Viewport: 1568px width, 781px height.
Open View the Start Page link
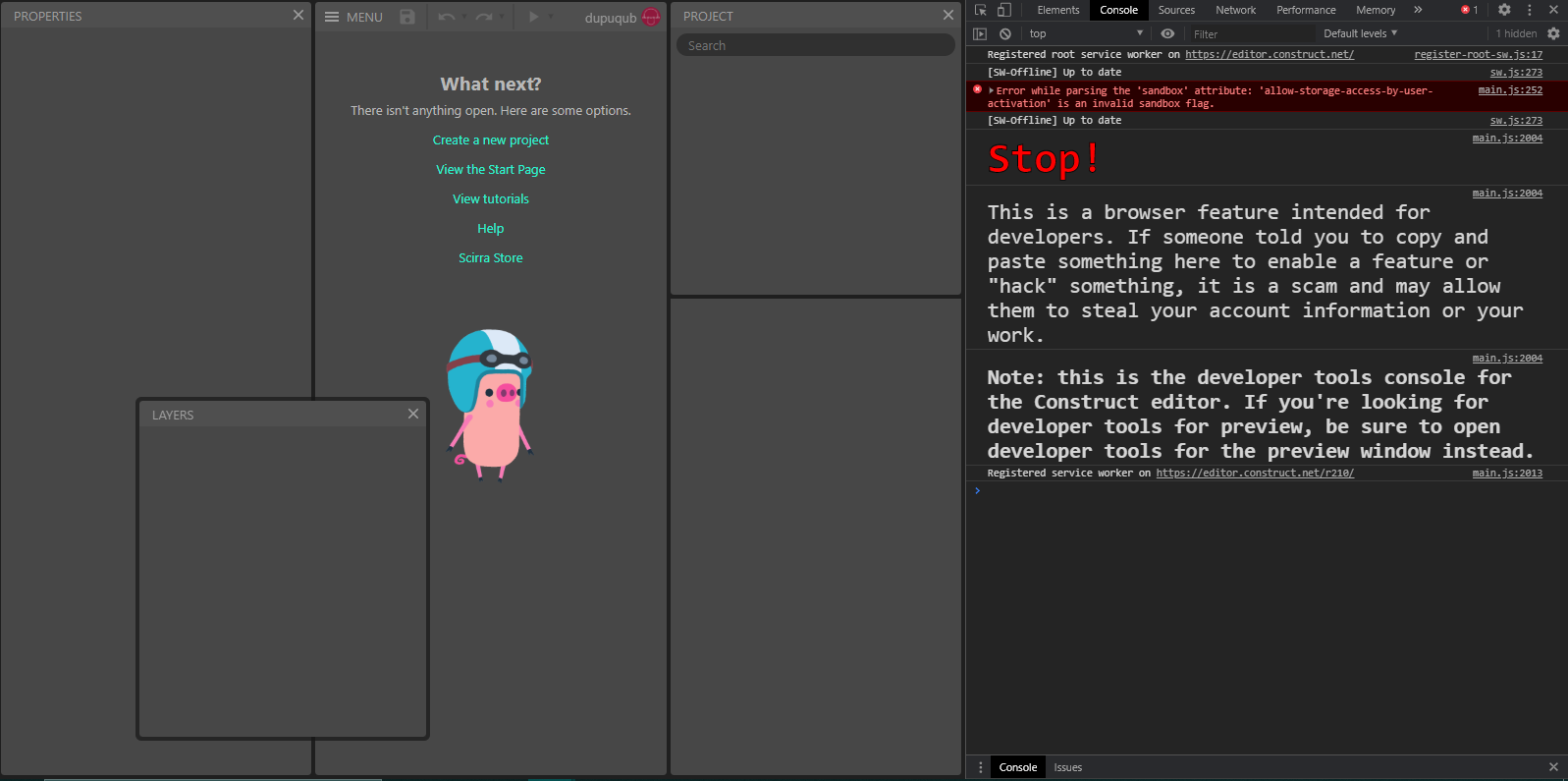pos(491,170)
